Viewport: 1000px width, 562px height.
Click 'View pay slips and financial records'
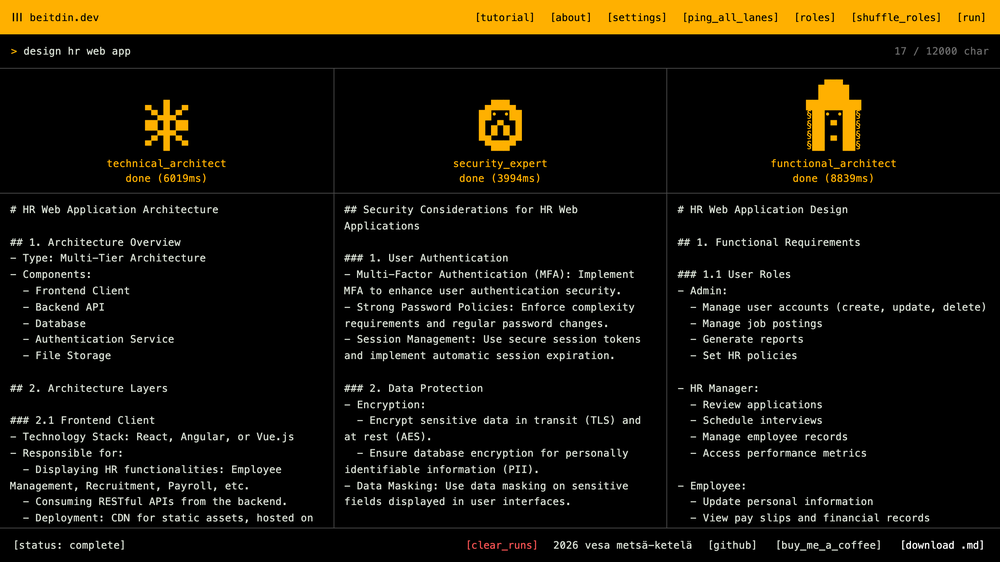pyautogui.click(x=816, y=518)
